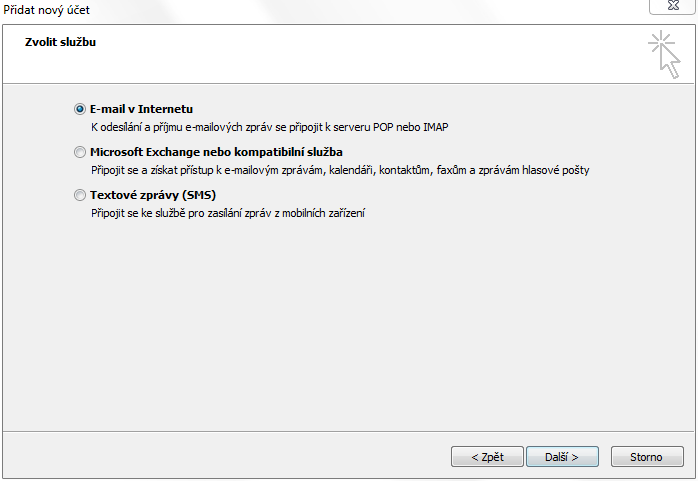
Task: Go back with the Zpět button
Action: 487,457
